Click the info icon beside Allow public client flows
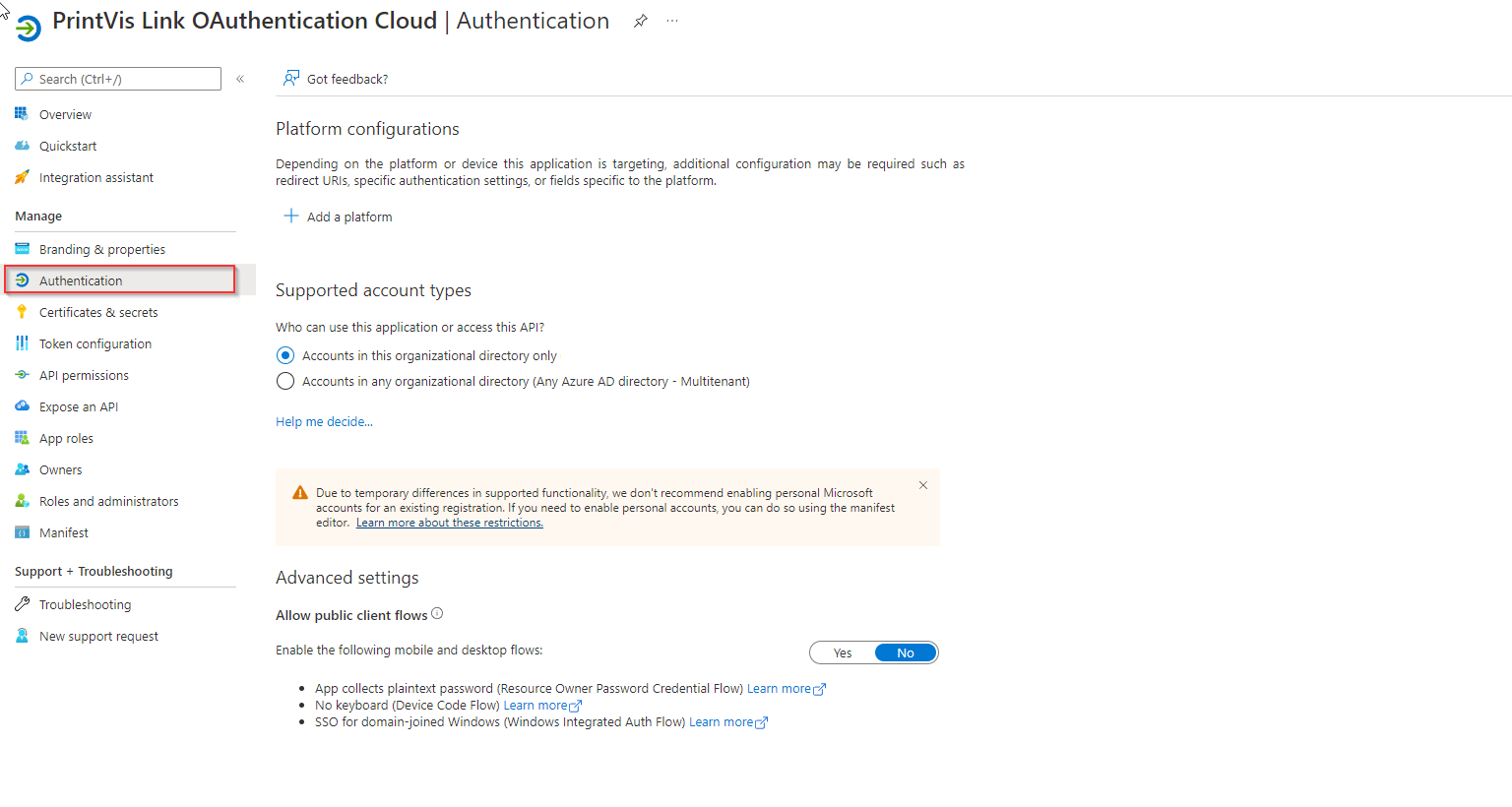1512x807 pixels. pos(437,614)
